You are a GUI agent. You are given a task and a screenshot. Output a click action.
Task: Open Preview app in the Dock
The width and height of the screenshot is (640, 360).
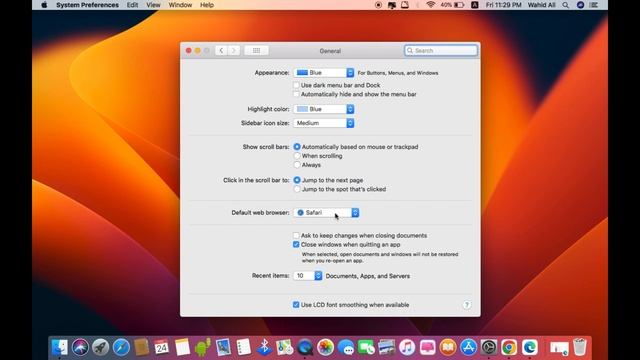coord(223,347)
